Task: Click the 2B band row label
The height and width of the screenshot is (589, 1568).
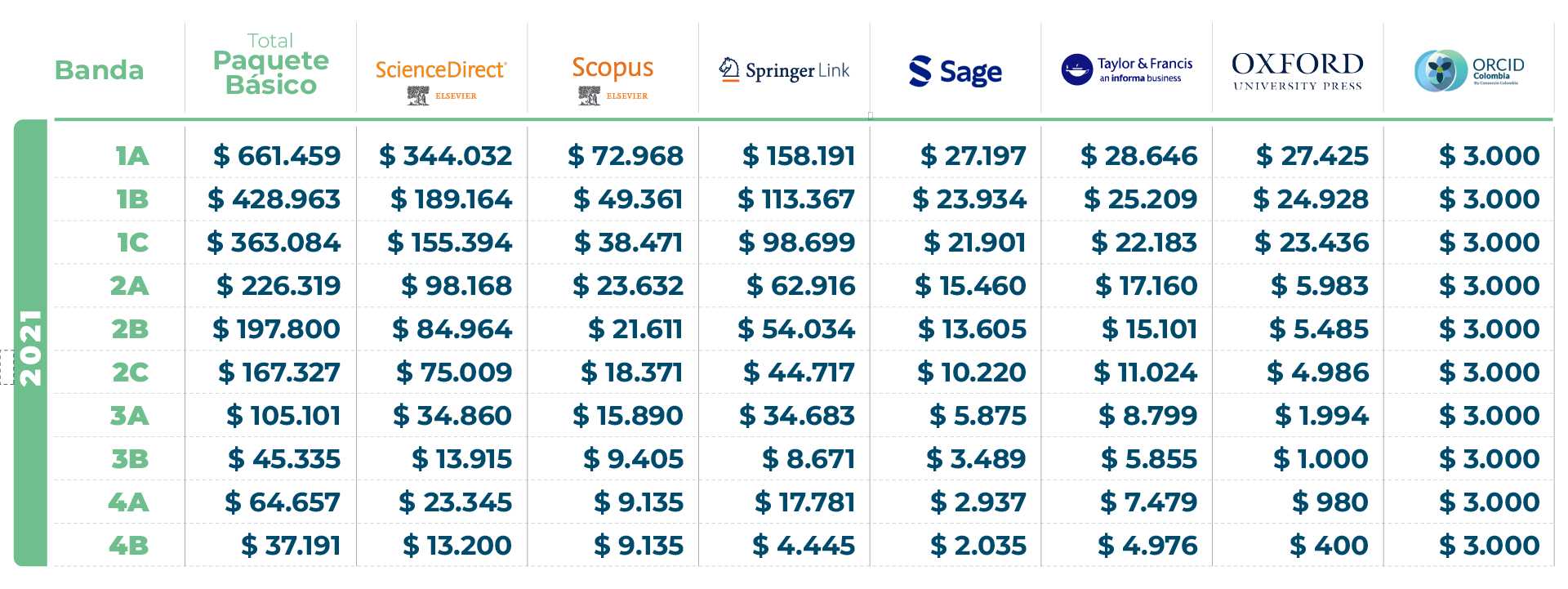Action: tap(130, 329)
